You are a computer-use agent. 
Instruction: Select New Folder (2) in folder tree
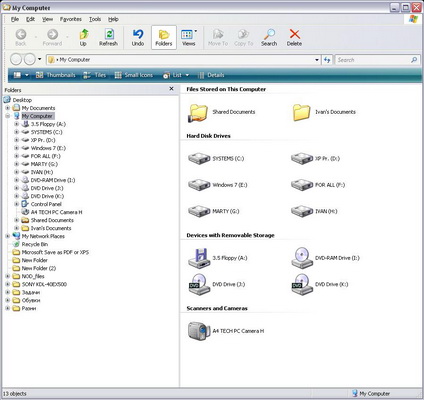click(x=39, y=268)
